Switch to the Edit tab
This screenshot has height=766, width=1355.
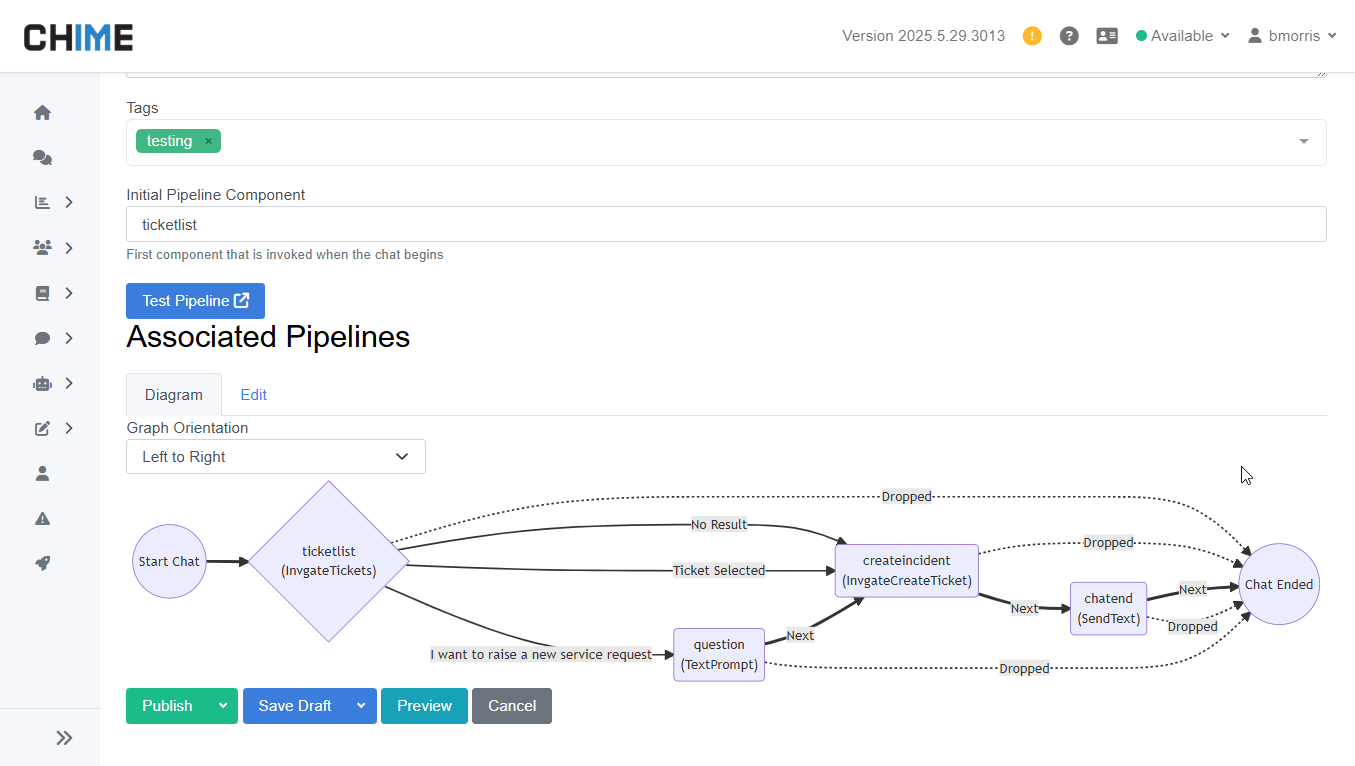point(254,395)
